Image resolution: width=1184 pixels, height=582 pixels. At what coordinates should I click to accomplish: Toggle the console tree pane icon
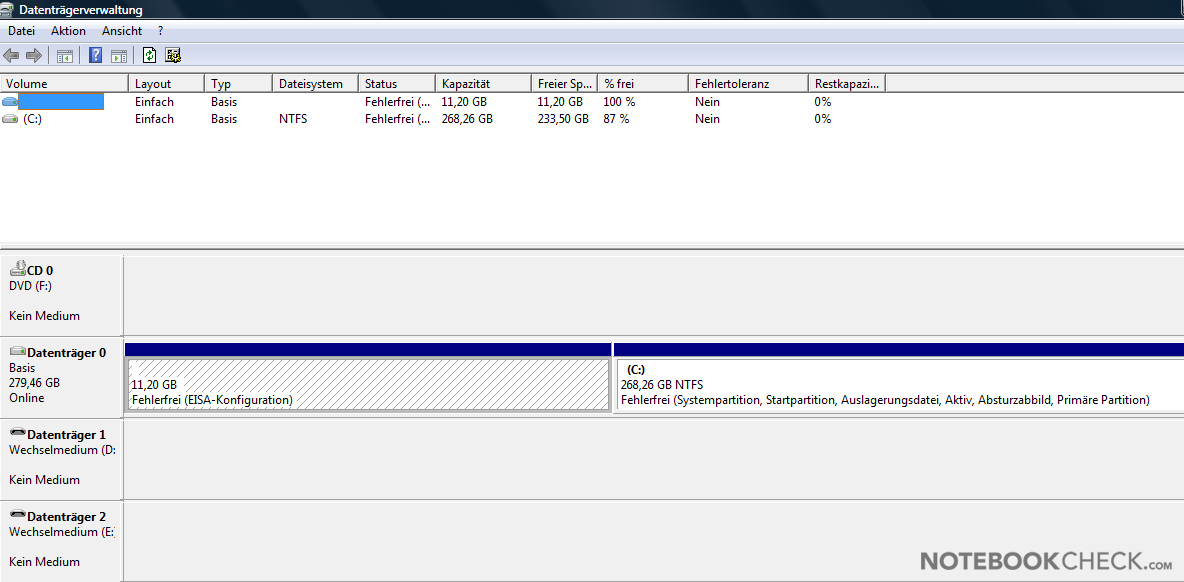(x=65, y=55)
